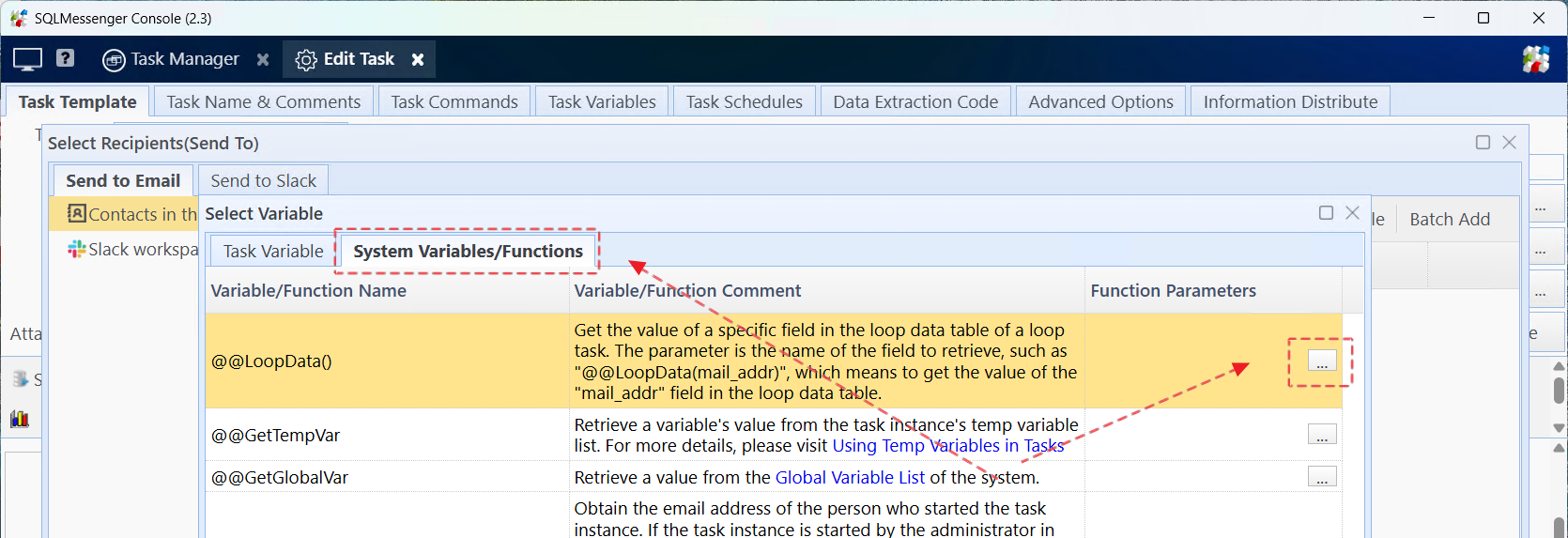Screen dimensions: 1568x538
Task: Select the Slack workspace item
Action: 124,249
